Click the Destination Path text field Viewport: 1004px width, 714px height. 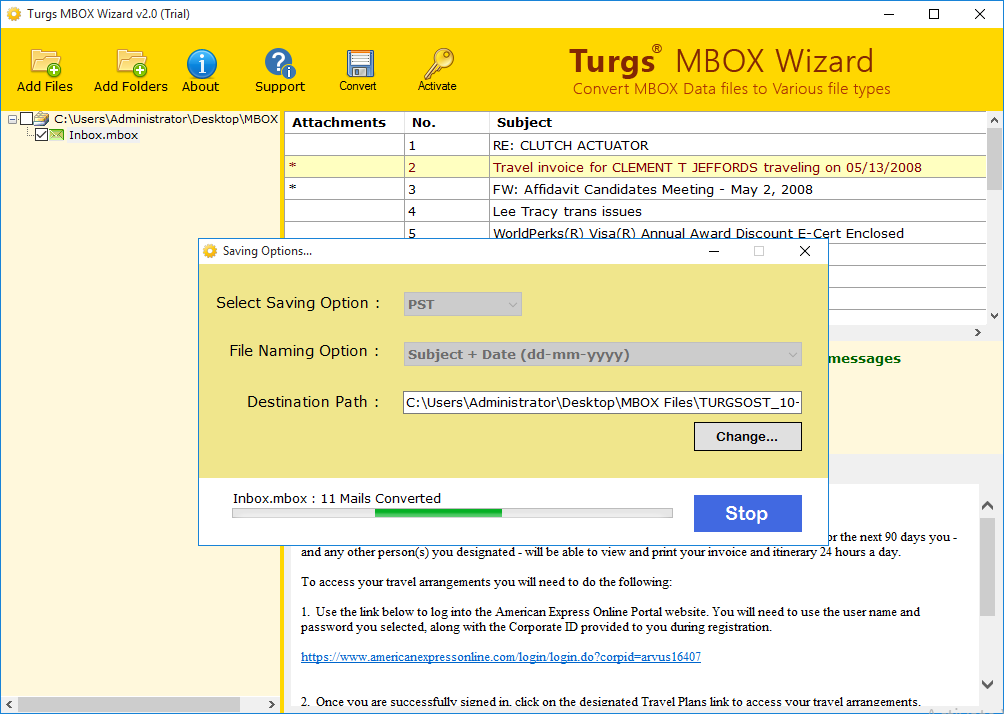tap(603, 402)
